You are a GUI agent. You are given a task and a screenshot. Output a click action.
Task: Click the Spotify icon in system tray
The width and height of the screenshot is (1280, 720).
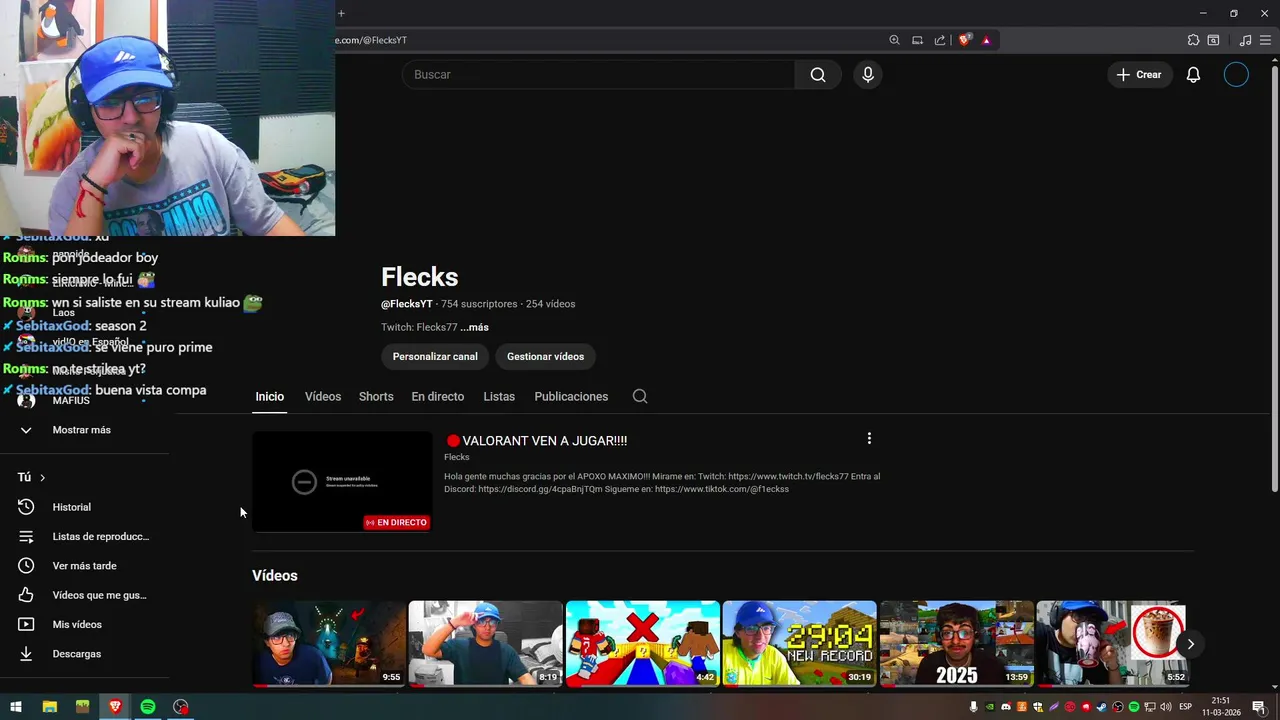point(1134,707)
